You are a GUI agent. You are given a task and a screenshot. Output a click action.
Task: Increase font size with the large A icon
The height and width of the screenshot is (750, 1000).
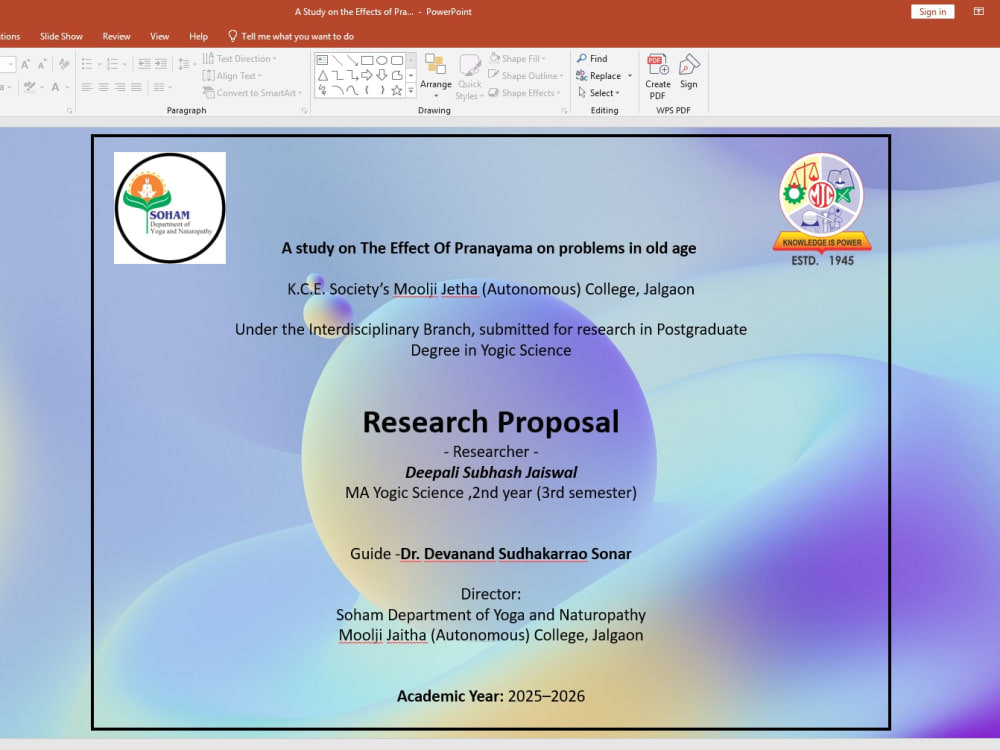[x=26, y=64]
